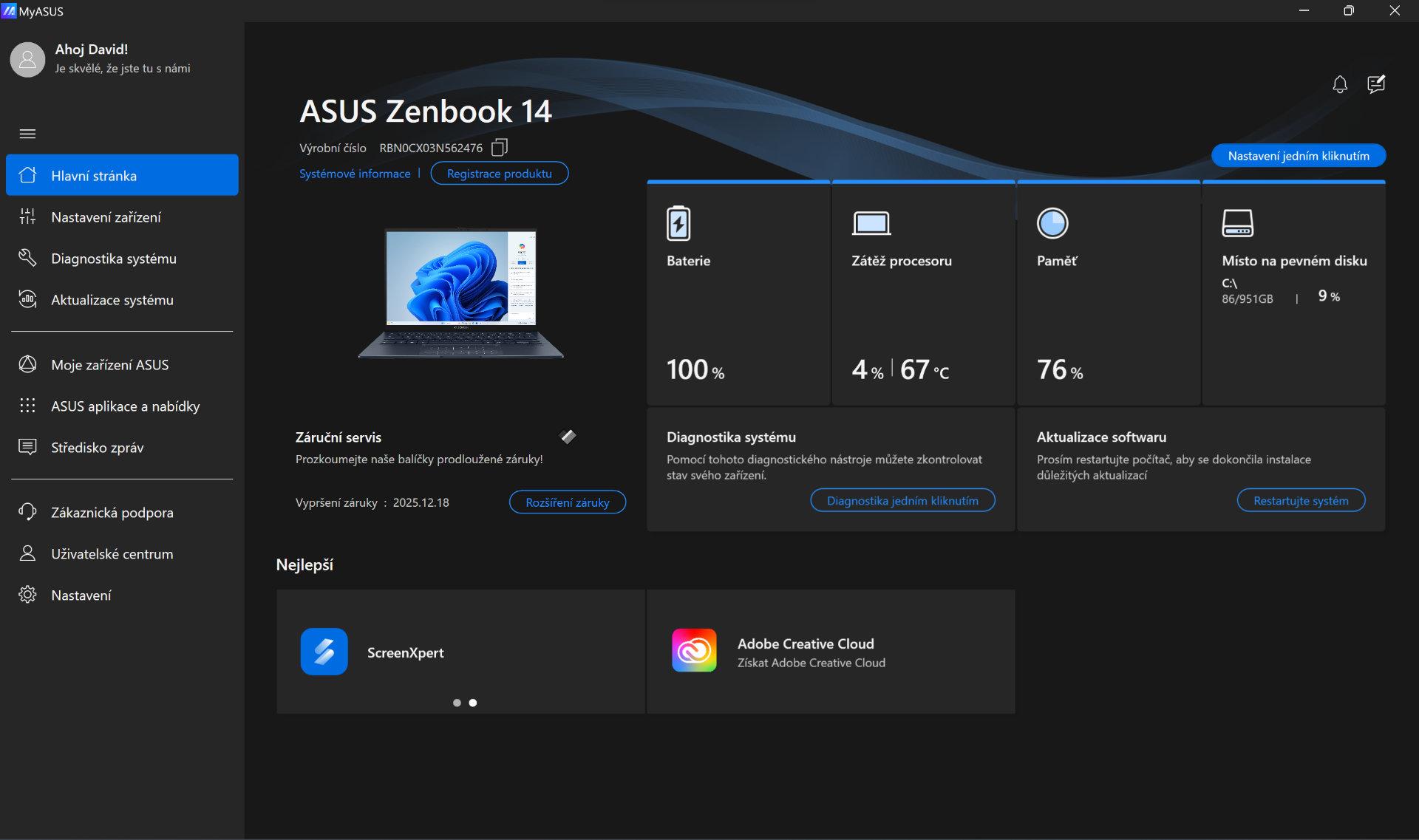Open the Paměť 76% card
Viewport: 1419px width, 840px height.
1109,293
